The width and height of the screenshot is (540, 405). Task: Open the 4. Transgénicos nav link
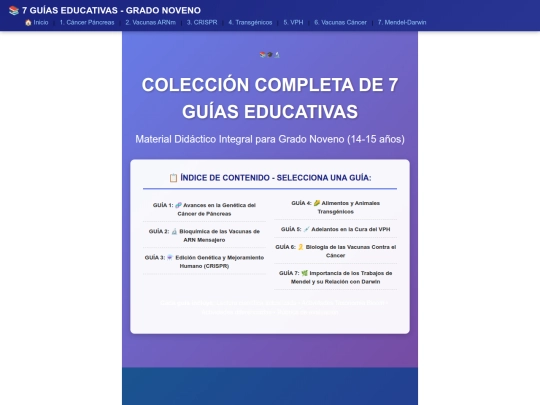click(250, 22)
